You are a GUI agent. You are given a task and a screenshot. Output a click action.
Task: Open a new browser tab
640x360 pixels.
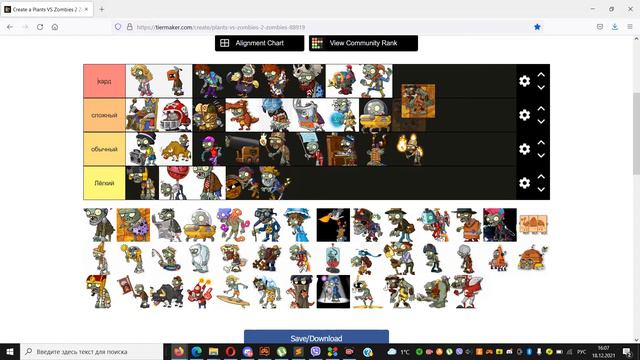(x=102, y=9)
